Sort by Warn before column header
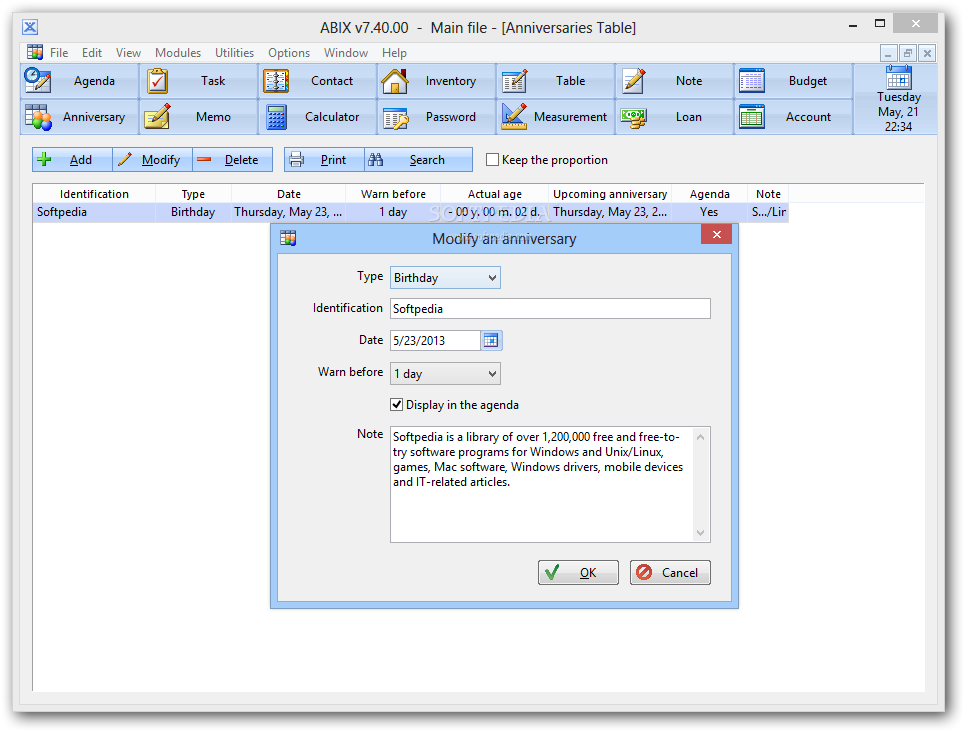Viewport: 965px width, 732px height. [393, 194]
